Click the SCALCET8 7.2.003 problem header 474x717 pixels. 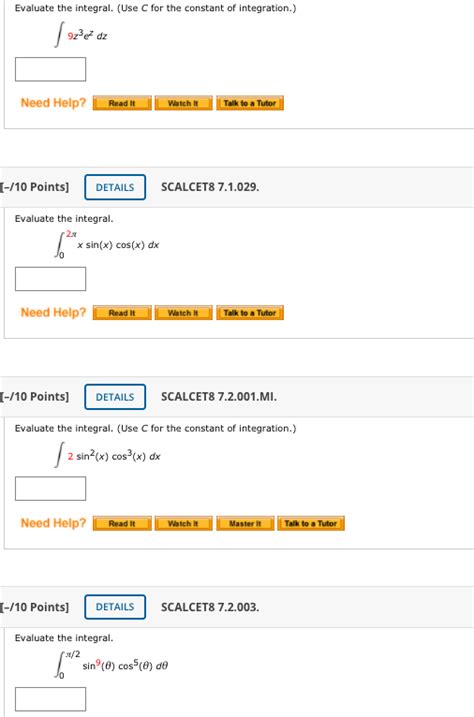210,607
